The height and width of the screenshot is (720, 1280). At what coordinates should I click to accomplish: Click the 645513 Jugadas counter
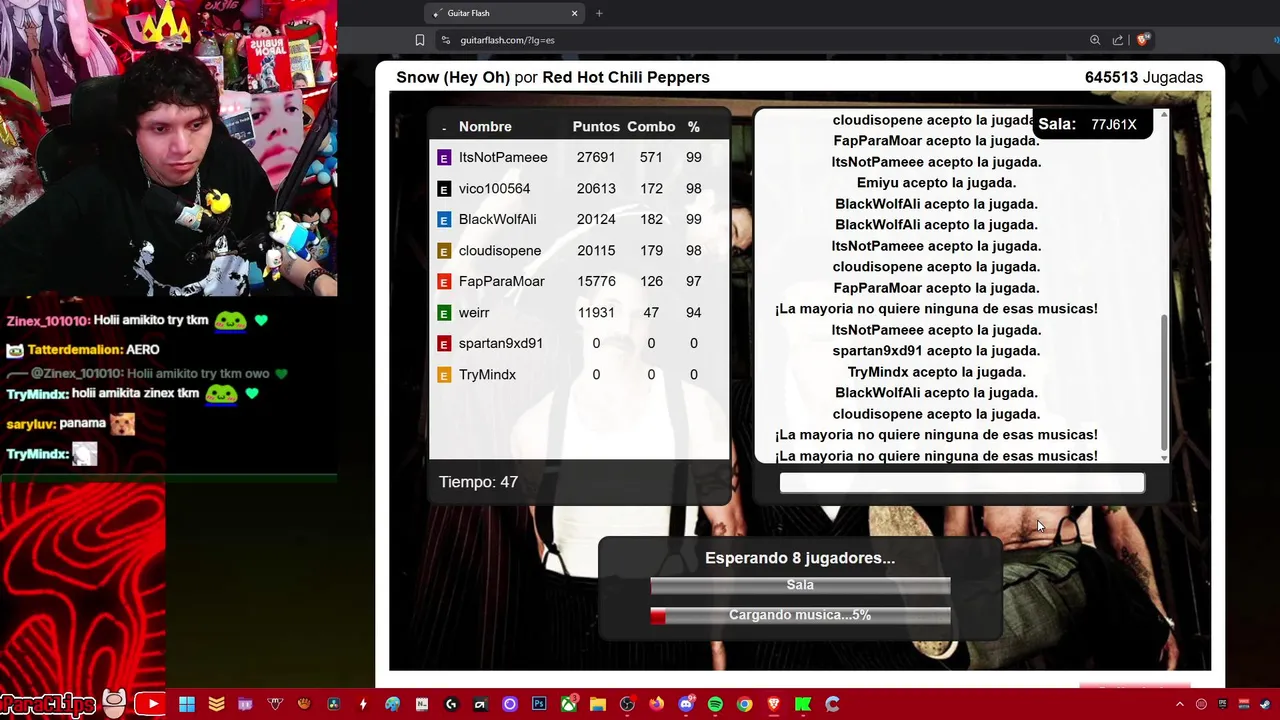[x=1144, y=77]
